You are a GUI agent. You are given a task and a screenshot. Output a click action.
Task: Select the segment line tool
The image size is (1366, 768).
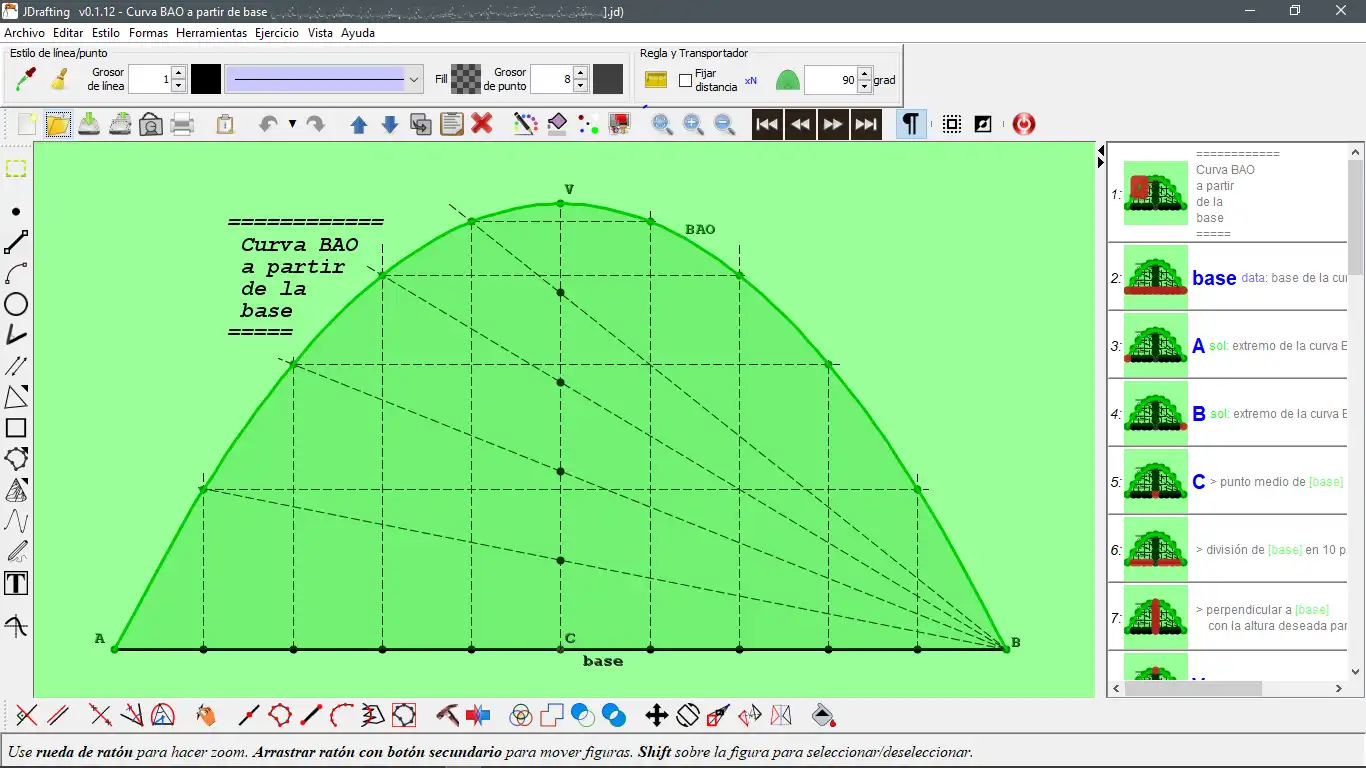pyautogui.click(x=16, y=242)
